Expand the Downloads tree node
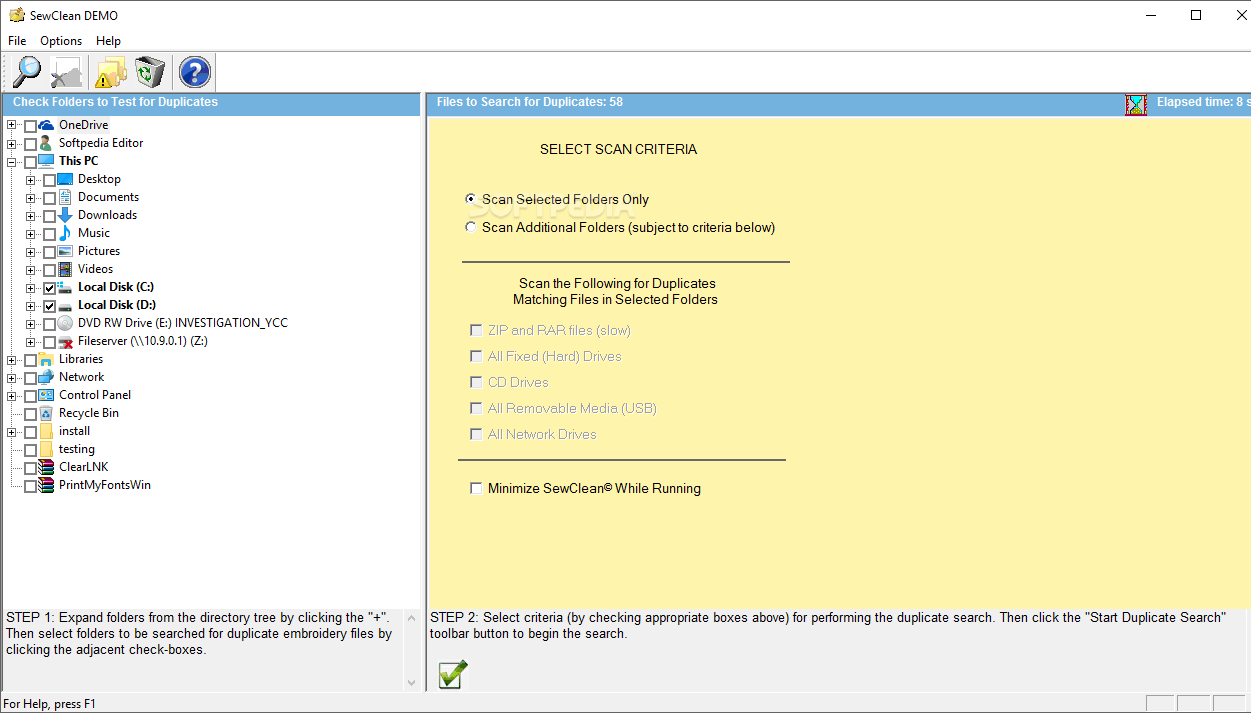1251x713 pixels. [x=31, y=215]
